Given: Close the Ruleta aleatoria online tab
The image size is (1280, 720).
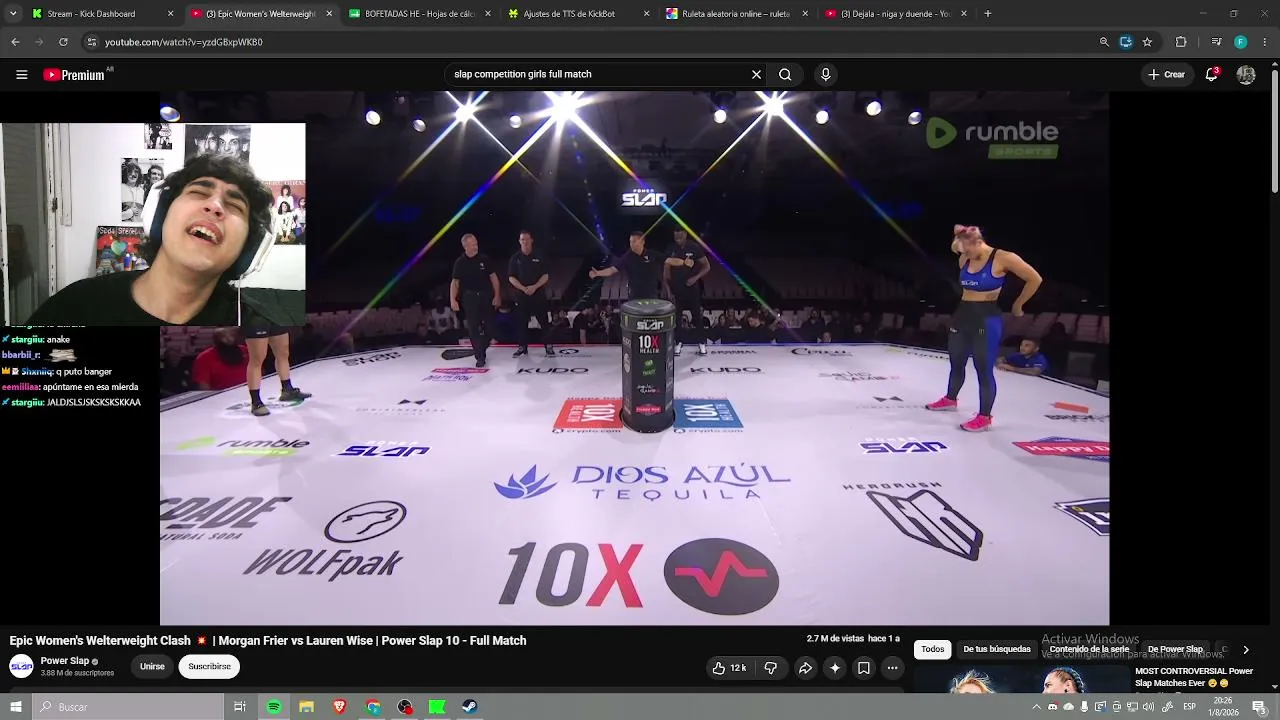Looking at the screenshot, I should [805, 14].
